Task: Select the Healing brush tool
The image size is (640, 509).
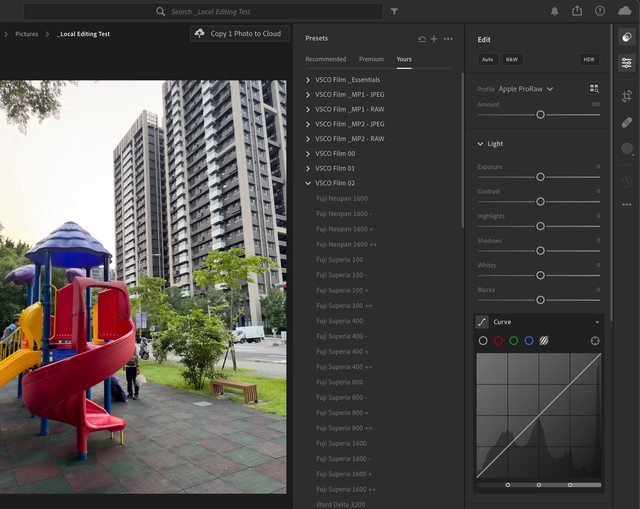Action: pos(626,122)
